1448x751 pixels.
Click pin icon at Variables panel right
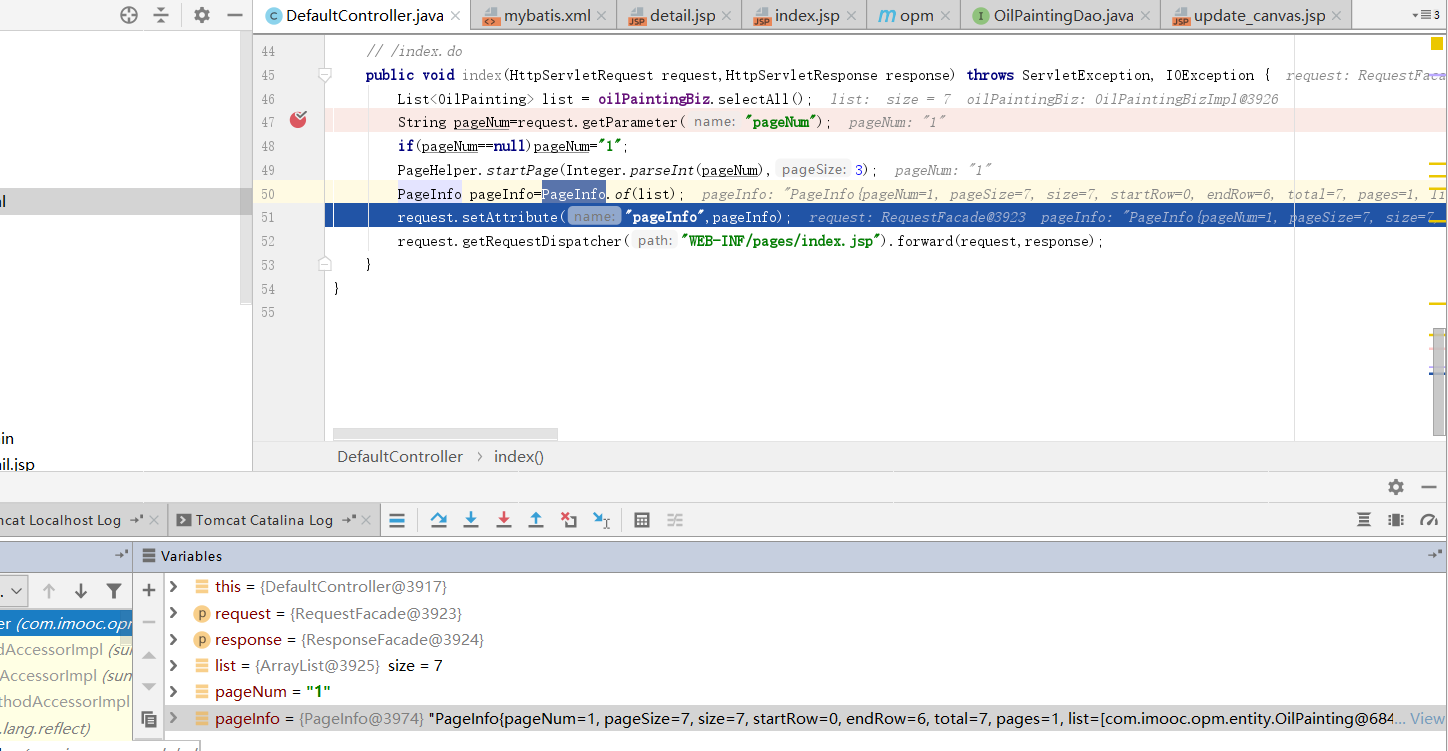1435,555
